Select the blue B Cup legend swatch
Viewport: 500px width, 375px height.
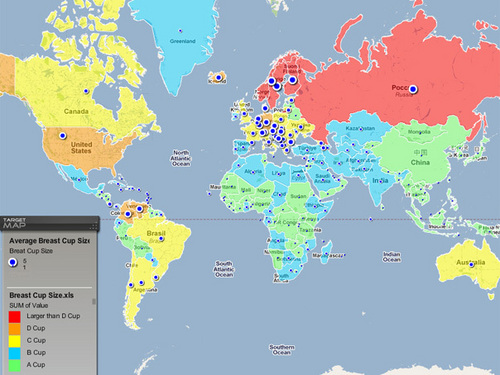click(15, 353)
